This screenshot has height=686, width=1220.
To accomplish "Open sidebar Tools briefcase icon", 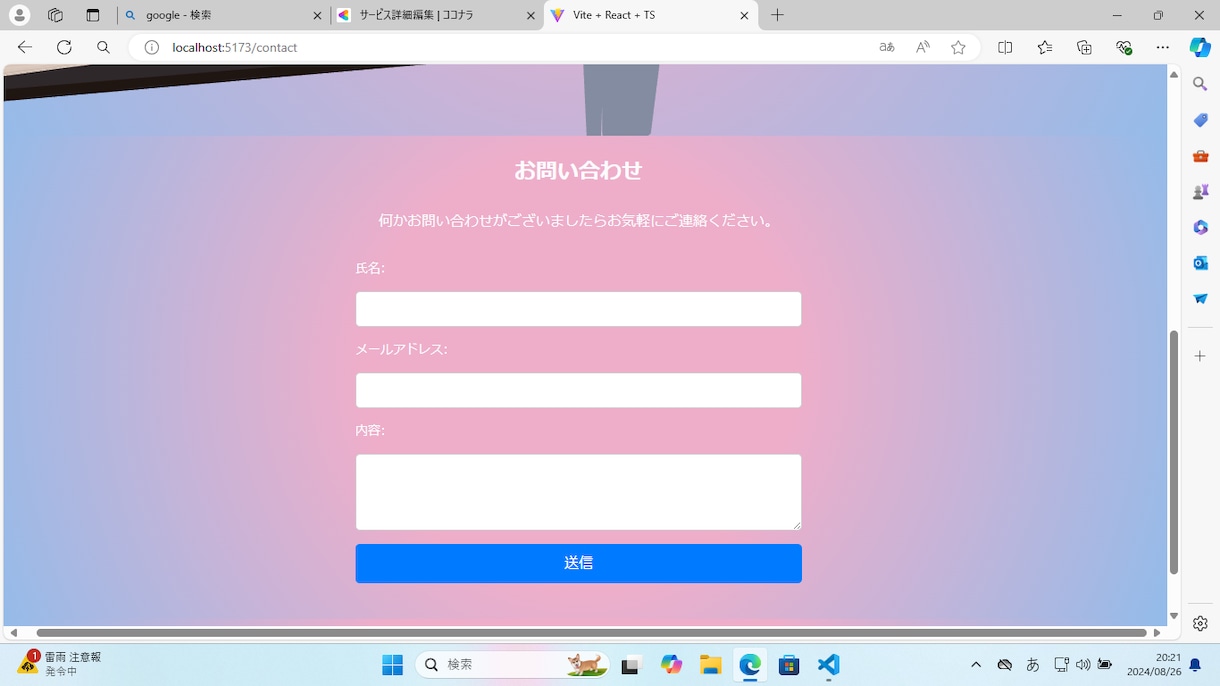I will (1200, 156).
